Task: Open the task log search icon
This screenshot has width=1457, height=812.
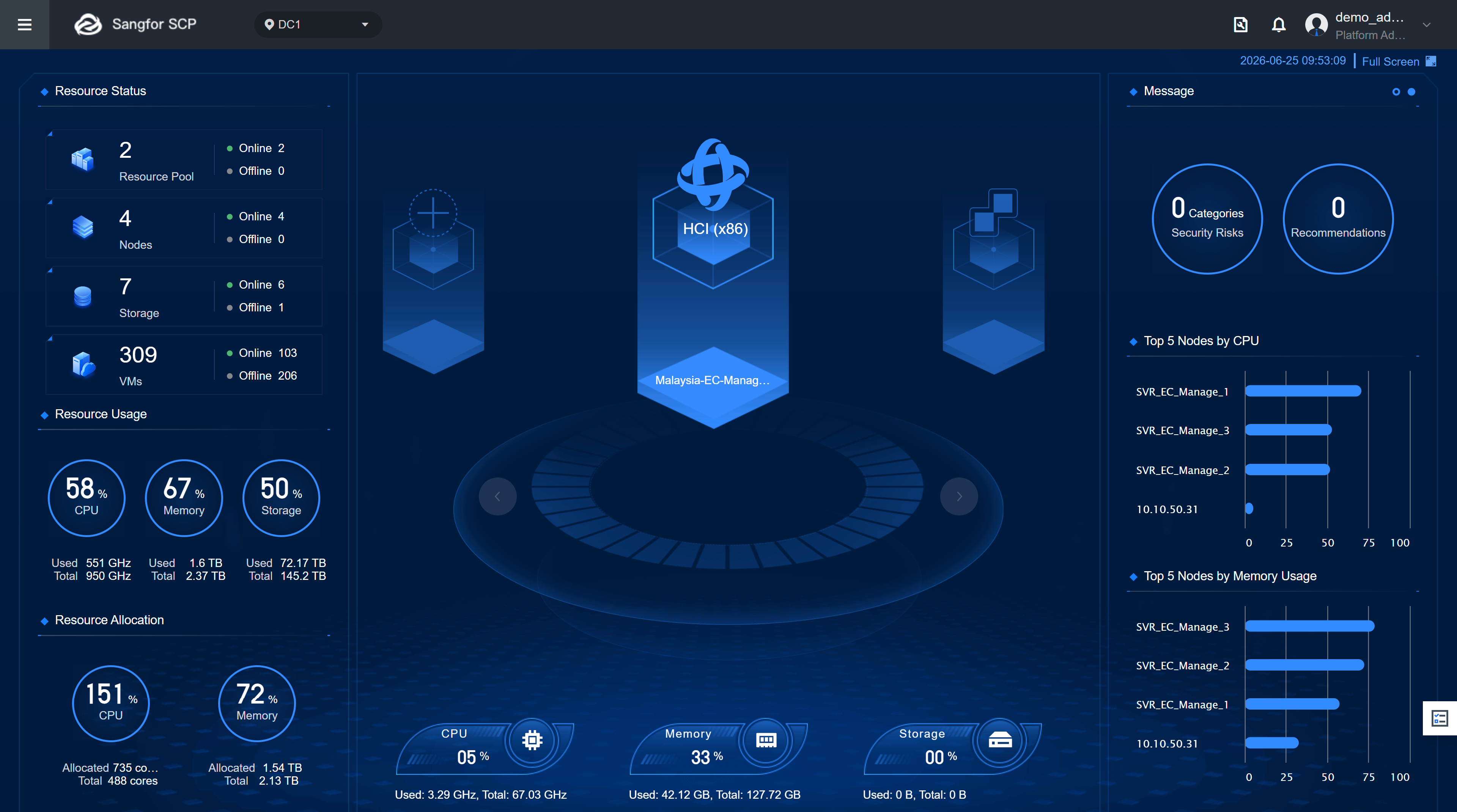Action: pyautogui.click(x=1240, y=24)
